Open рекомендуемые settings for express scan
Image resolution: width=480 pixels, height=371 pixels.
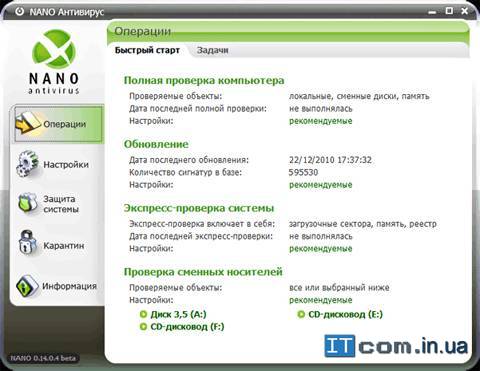point(320,248)
